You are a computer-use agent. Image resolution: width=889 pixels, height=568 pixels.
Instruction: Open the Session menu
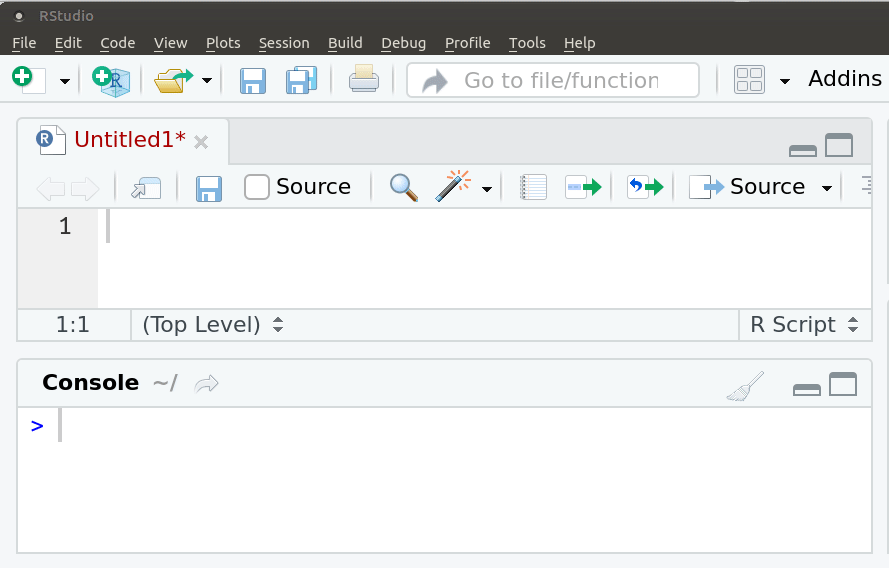(x=284, y=43)
